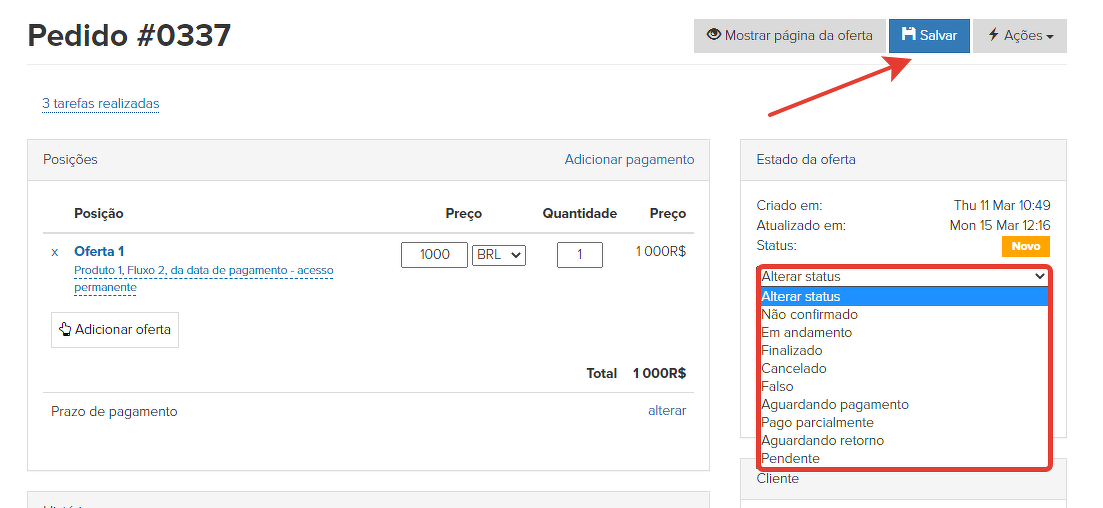
Task: Click the Adicionar oferta button
Action: pyautogui.click(x=115, y=329)
